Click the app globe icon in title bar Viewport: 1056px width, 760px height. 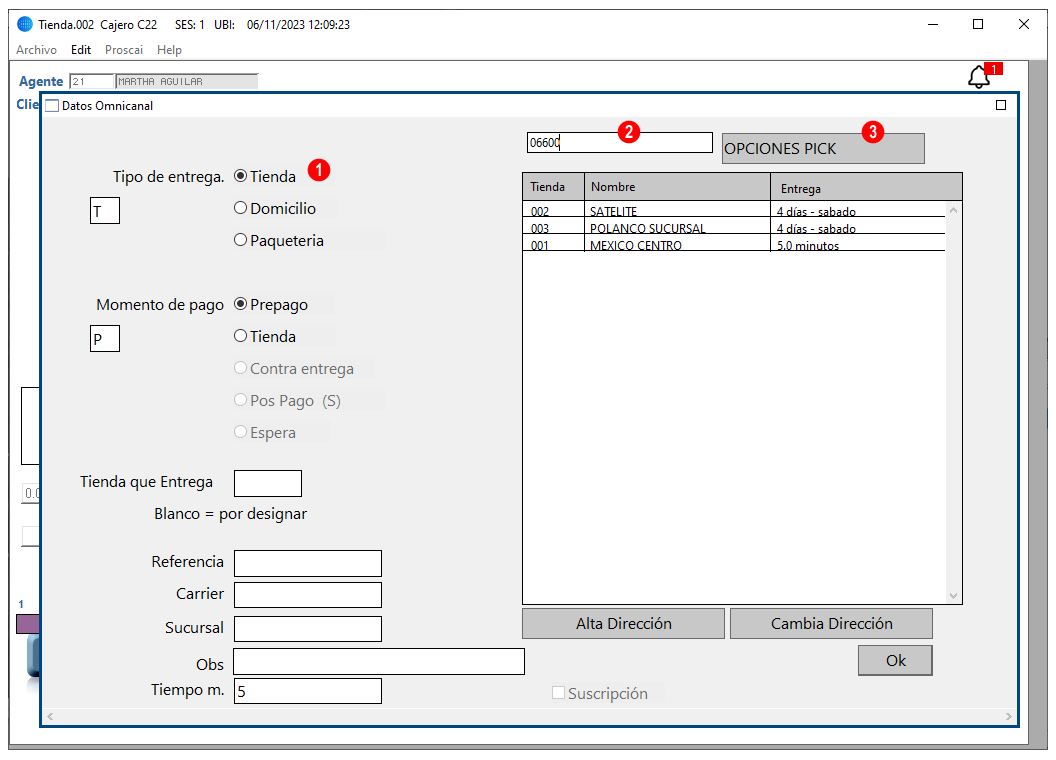[x=24, y=24]
